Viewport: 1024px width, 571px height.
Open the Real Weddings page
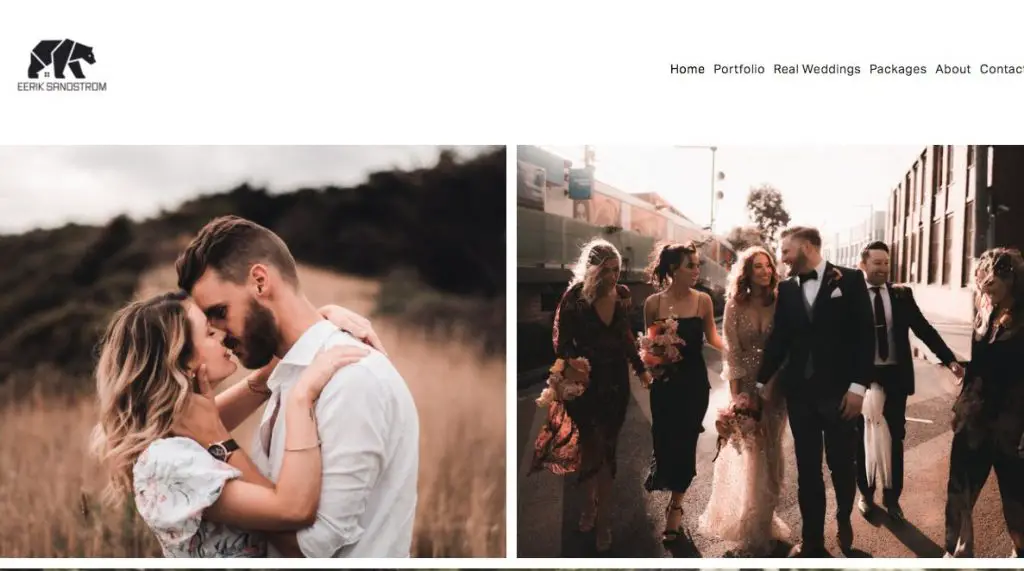click(816, 69)
